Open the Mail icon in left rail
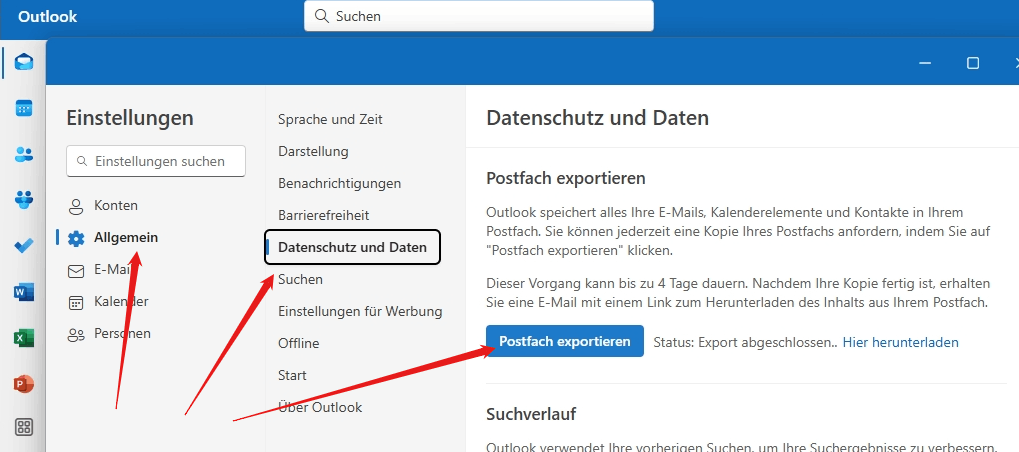This screenshot has width=1019, height=452. coord(24,63)
